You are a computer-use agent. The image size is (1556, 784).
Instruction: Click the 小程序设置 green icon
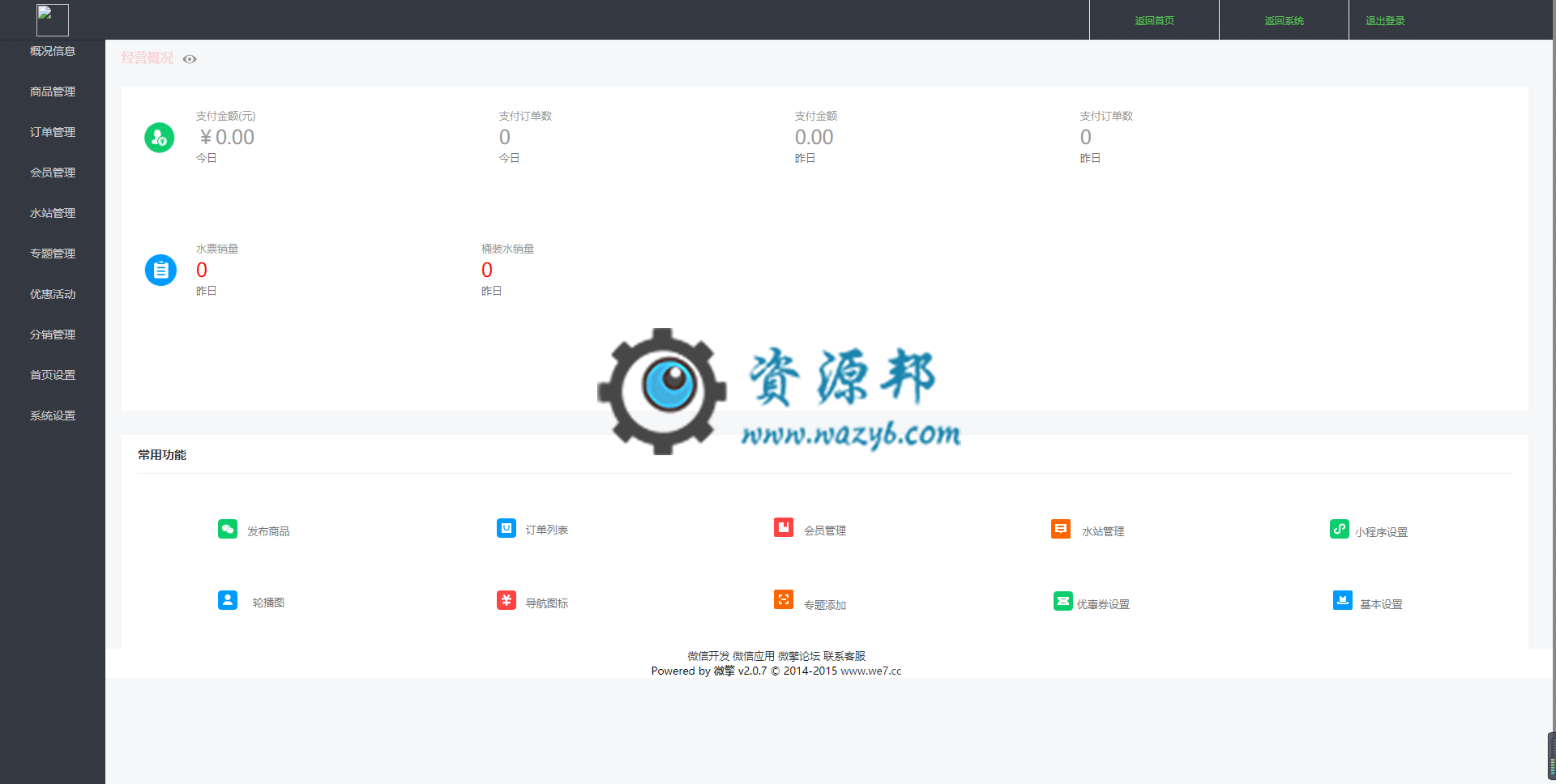(x=1340, y=529)
